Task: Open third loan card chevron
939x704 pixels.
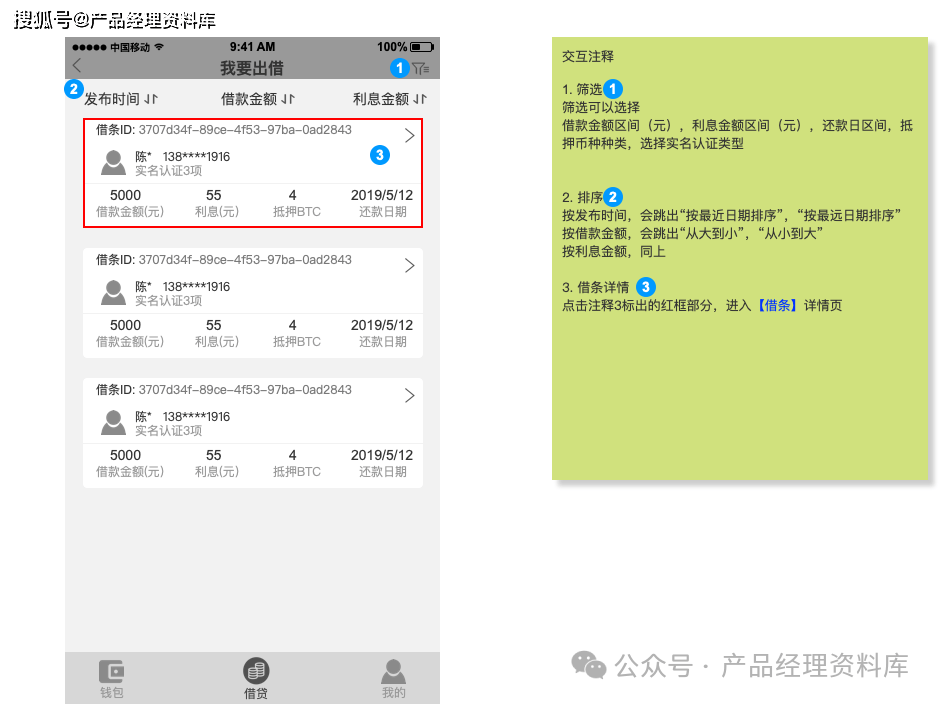Action: pos(410,395)
